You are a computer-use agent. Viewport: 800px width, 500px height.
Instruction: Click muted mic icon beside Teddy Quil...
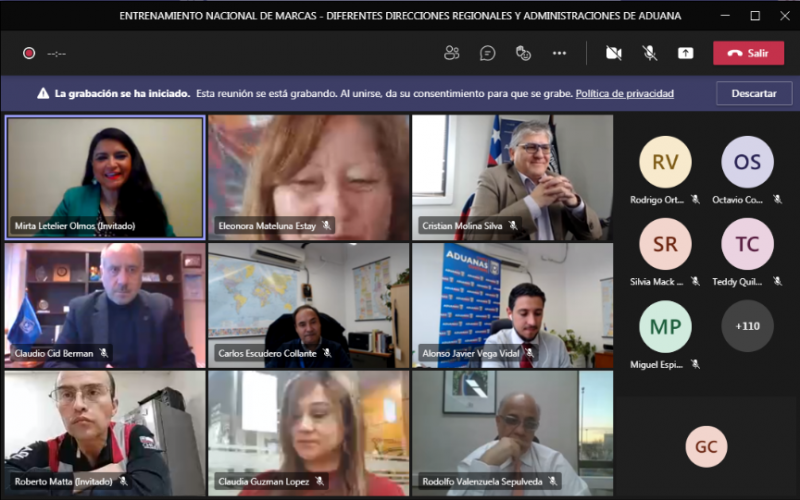pyautogui.click(x=777, y=281)
